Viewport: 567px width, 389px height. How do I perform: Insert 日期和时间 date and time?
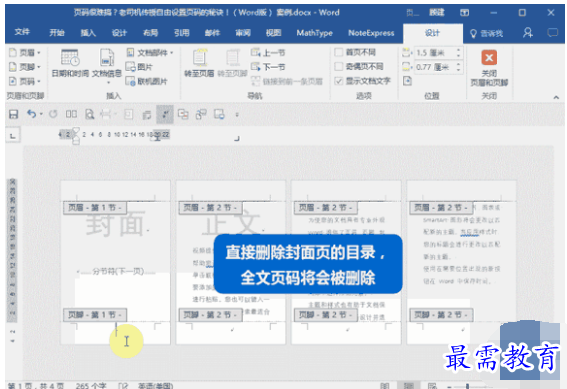[x=70, y=64]
